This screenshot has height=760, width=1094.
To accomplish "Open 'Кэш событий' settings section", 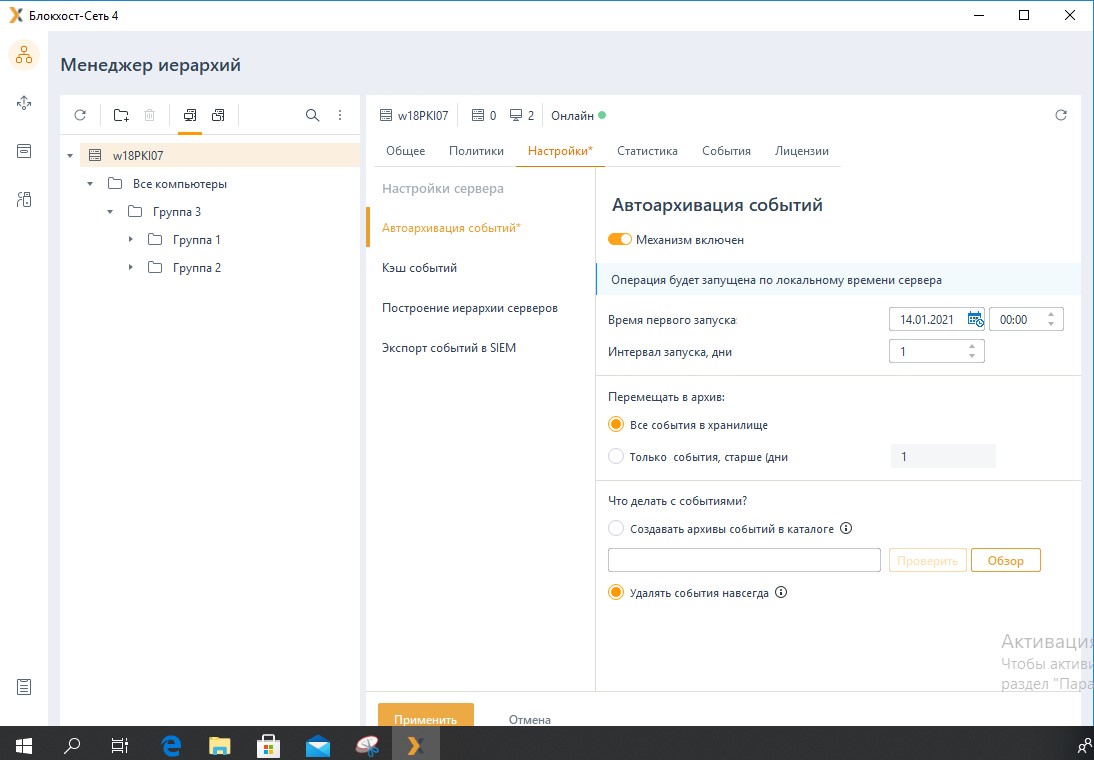I will click(x=419, y=268).
